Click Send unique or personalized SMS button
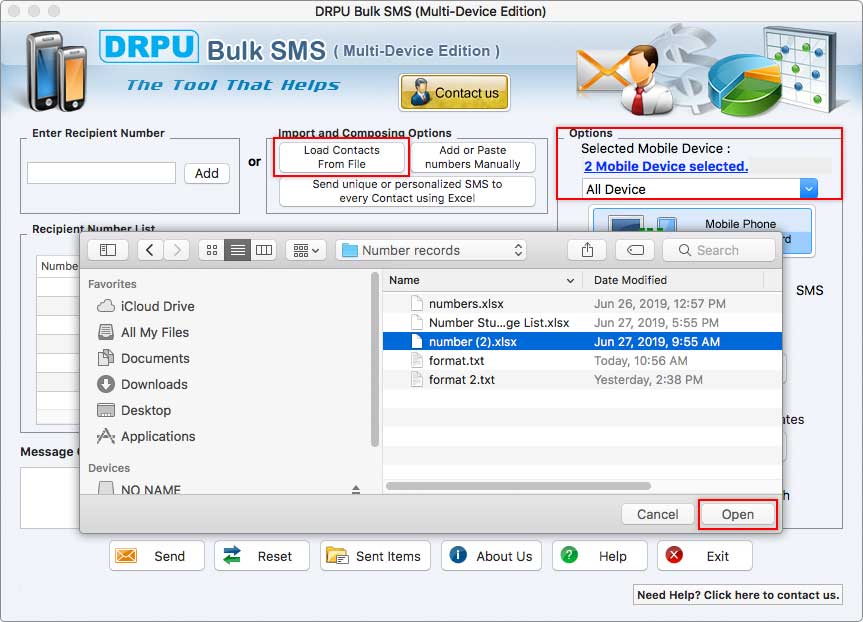This screenshot has width=863, height=622. tap(407, 191)
